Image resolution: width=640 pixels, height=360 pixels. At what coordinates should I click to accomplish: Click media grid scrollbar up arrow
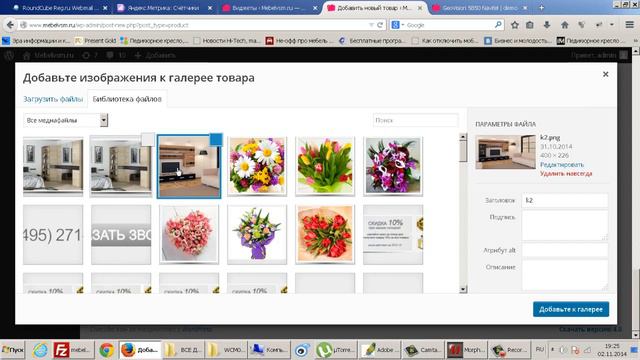463,137
